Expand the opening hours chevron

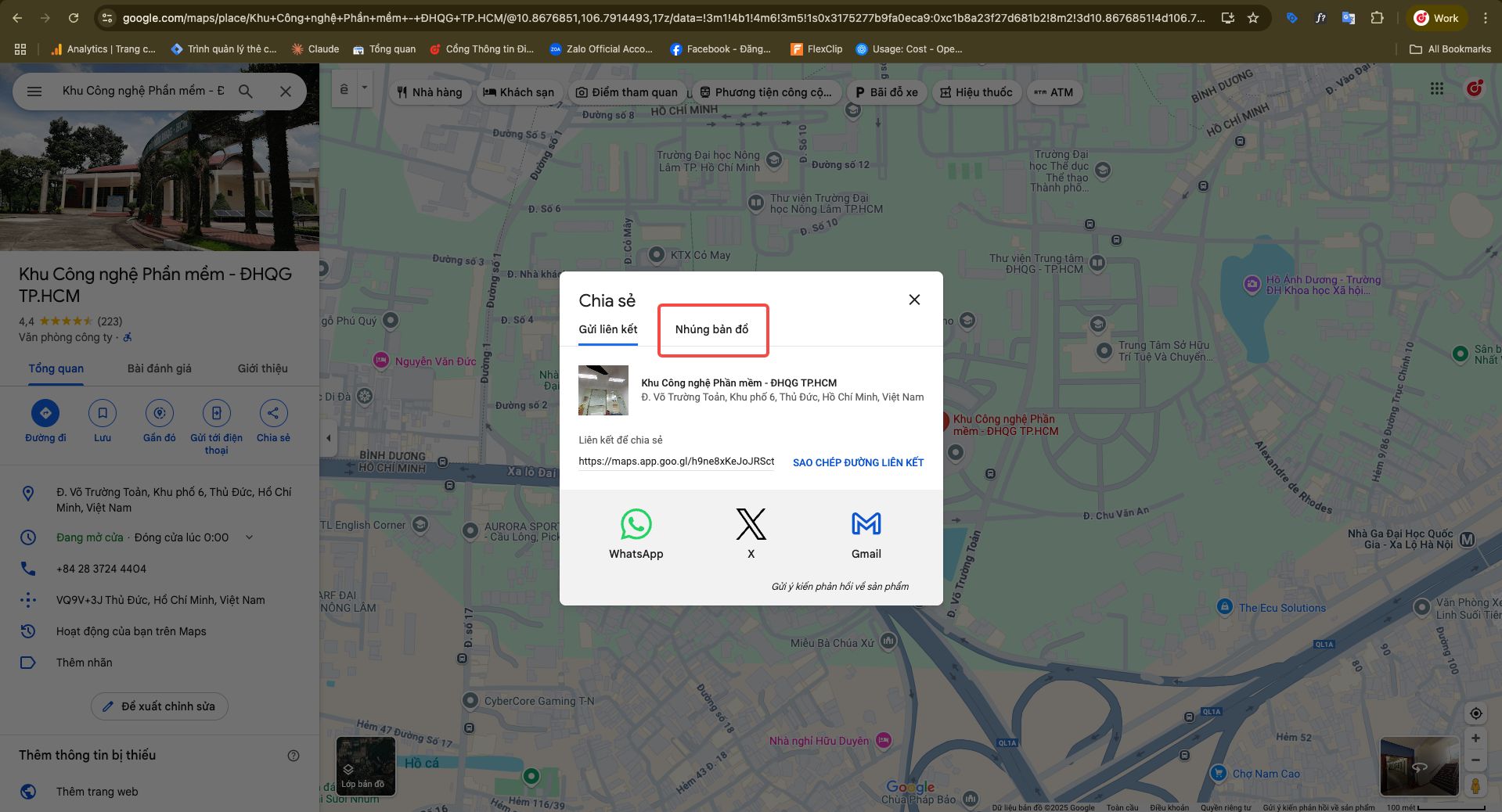click(x=250, y=537)
